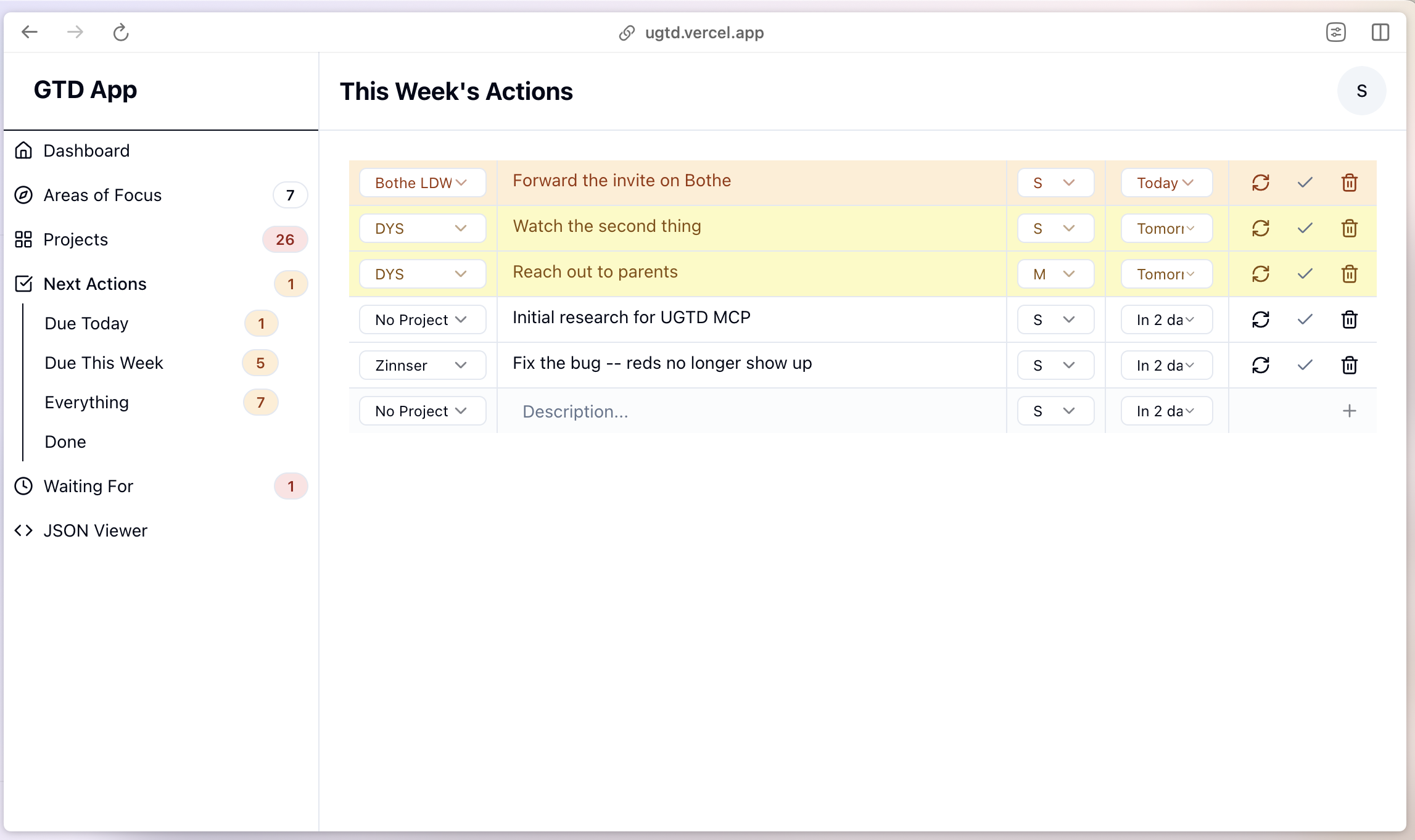Mark 'Forward the invite on Bothe' done
This screenshot has height=840, width=1415.
(1305, 183)
